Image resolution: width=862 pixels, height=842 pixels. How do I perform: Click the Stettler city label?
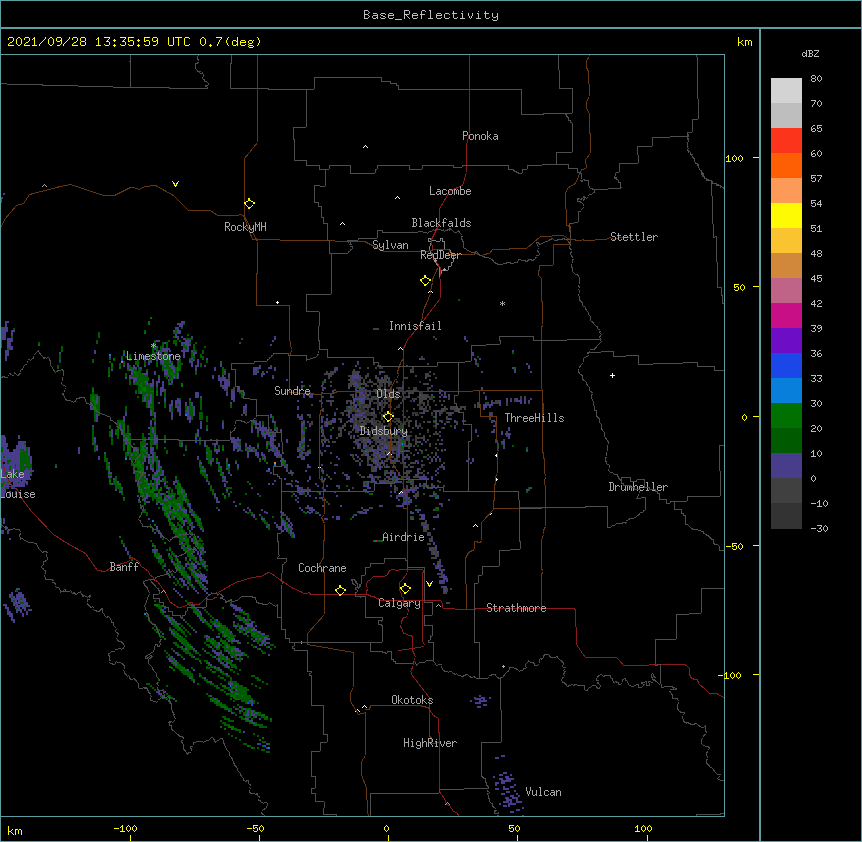[634, 237]
